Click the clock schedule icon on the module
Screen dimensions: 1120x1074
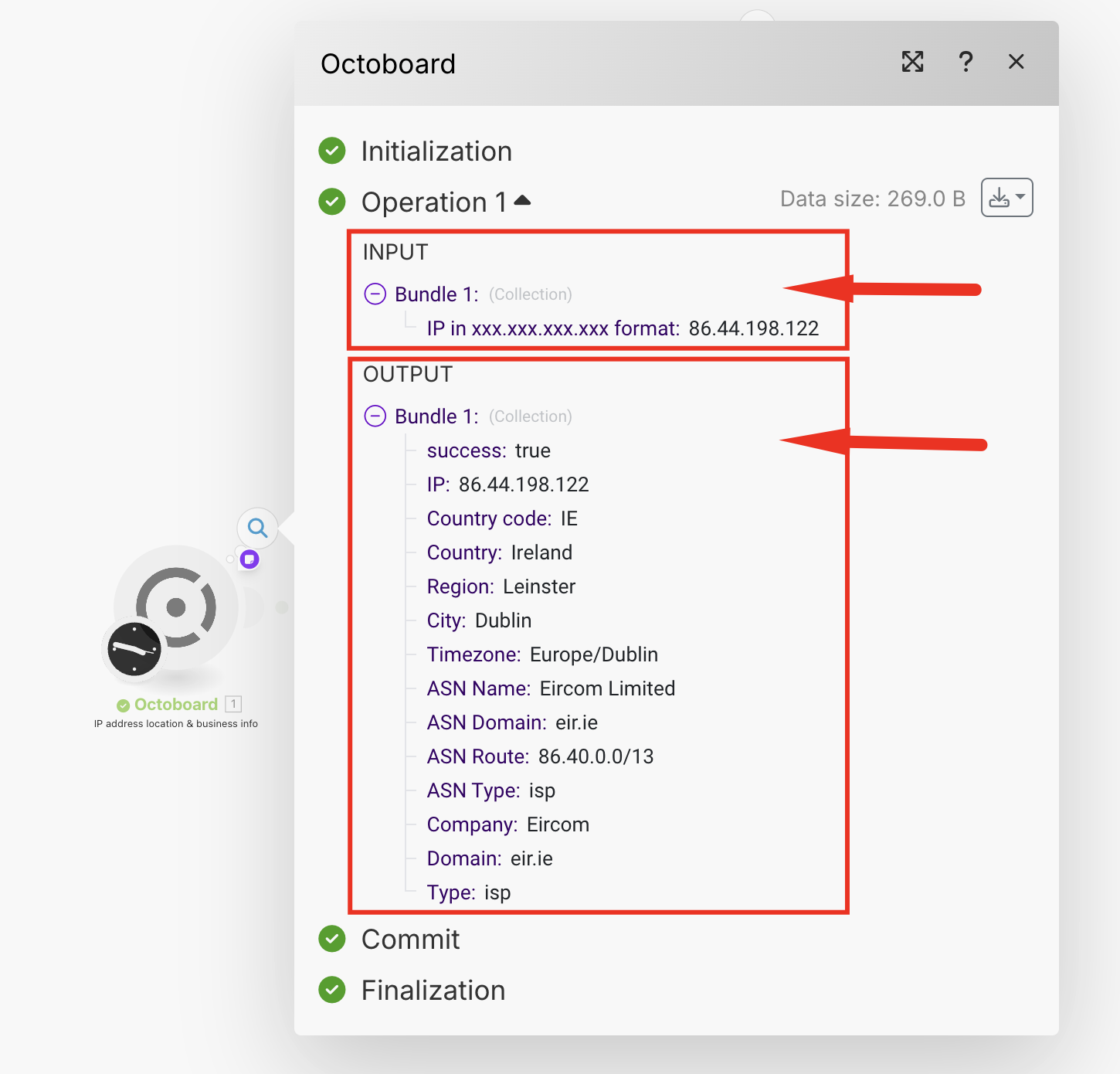[x=134, y=649]
